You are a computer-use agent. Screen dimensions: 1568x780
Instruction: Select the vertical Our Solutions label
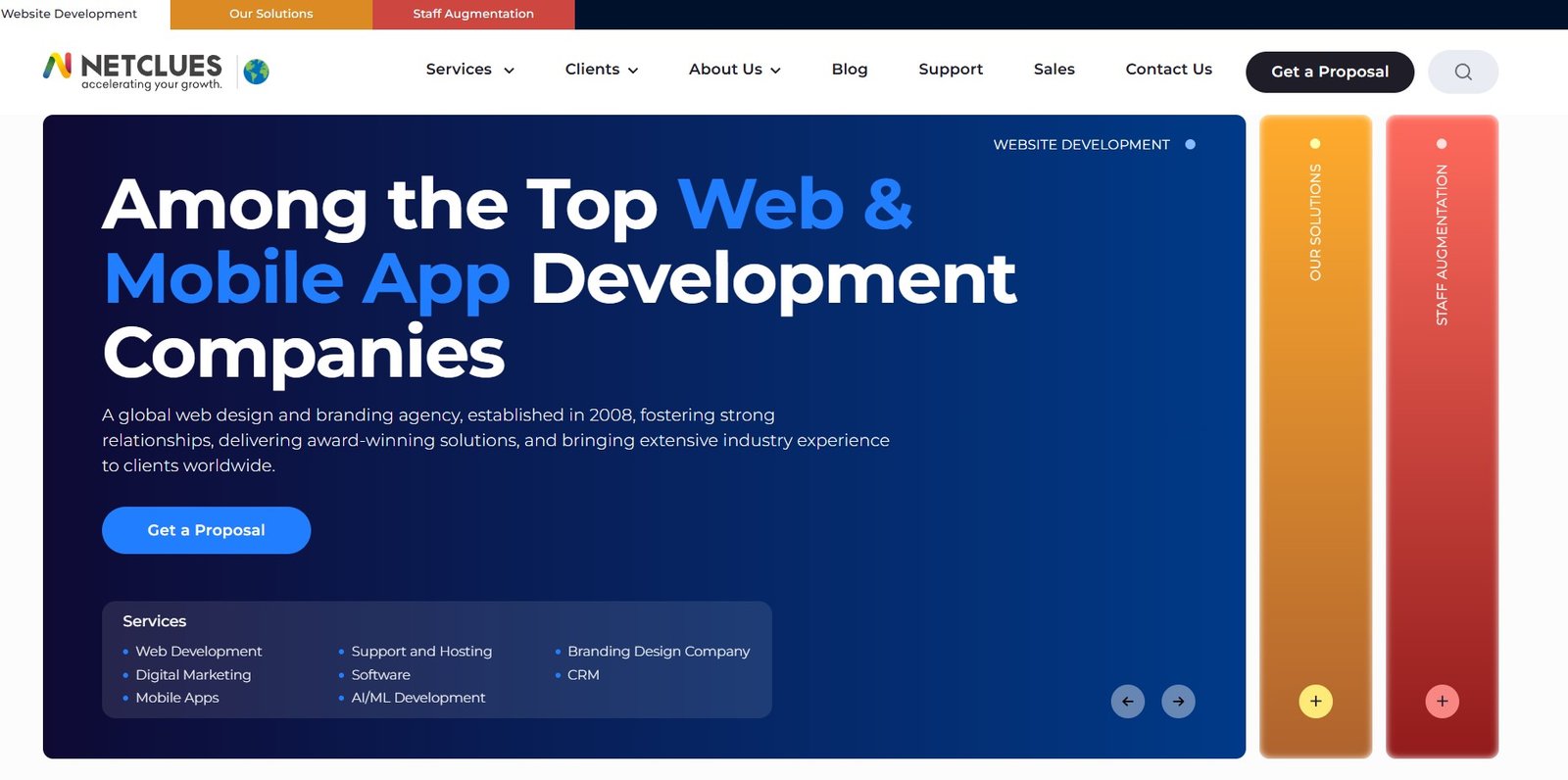(x=1315, y=222)
